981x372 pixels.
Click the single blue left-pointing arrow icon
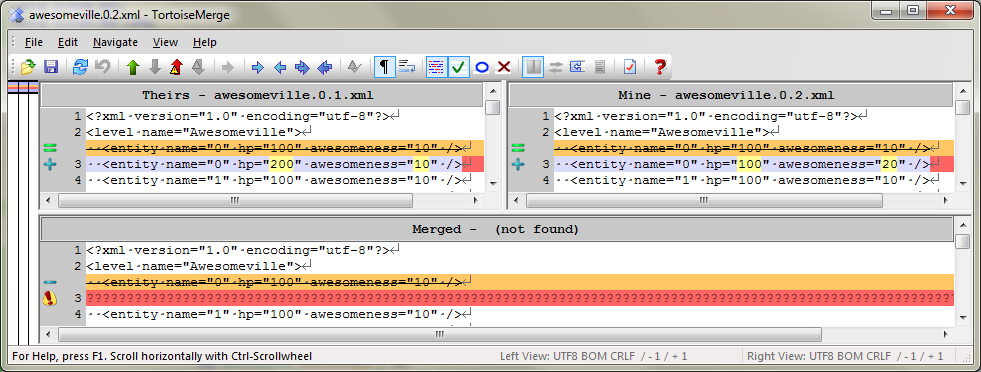click(280, 67)
